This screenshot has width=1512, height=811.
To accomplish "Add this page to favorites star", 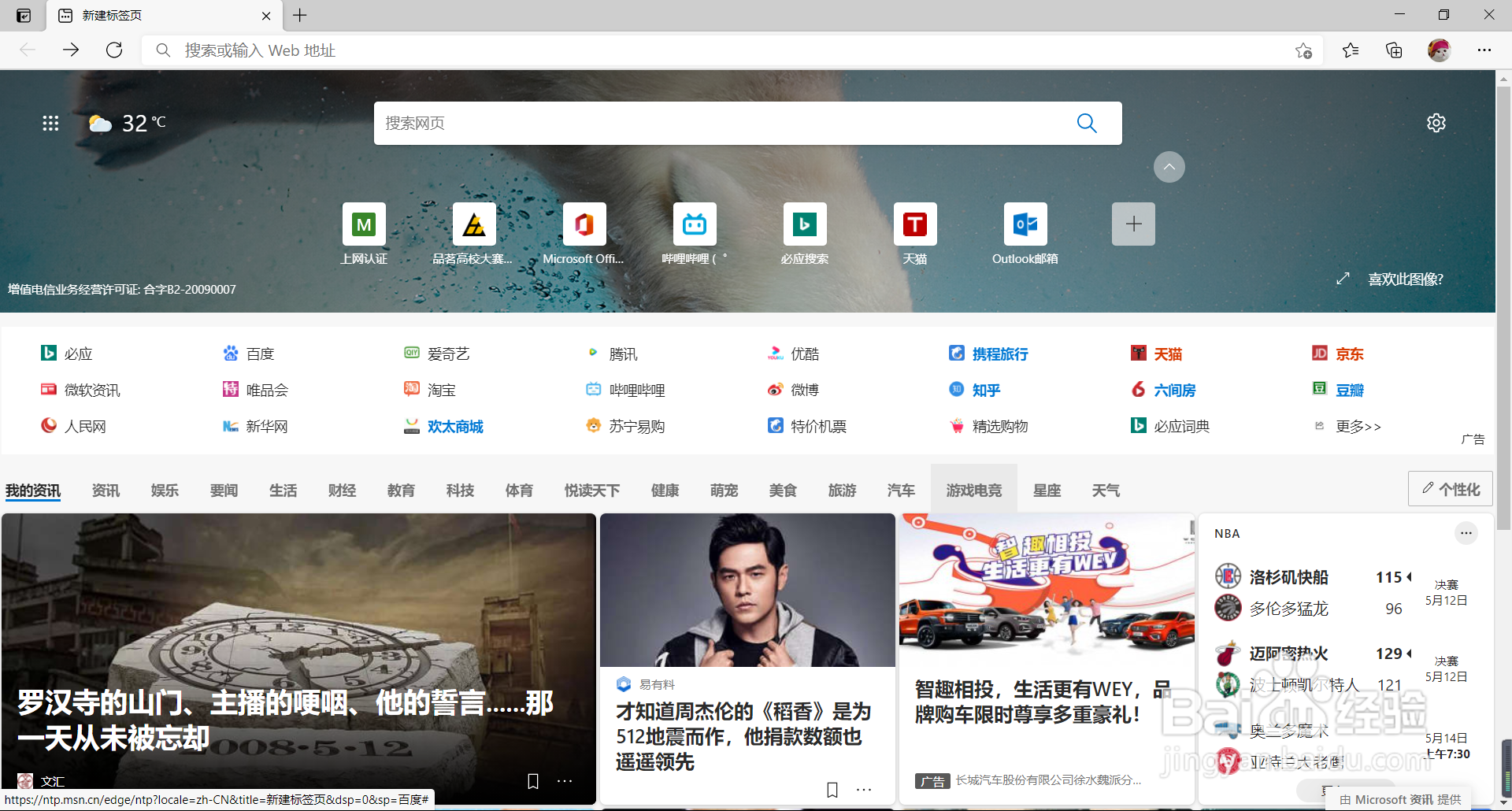I will click(x=1303, y=50).
